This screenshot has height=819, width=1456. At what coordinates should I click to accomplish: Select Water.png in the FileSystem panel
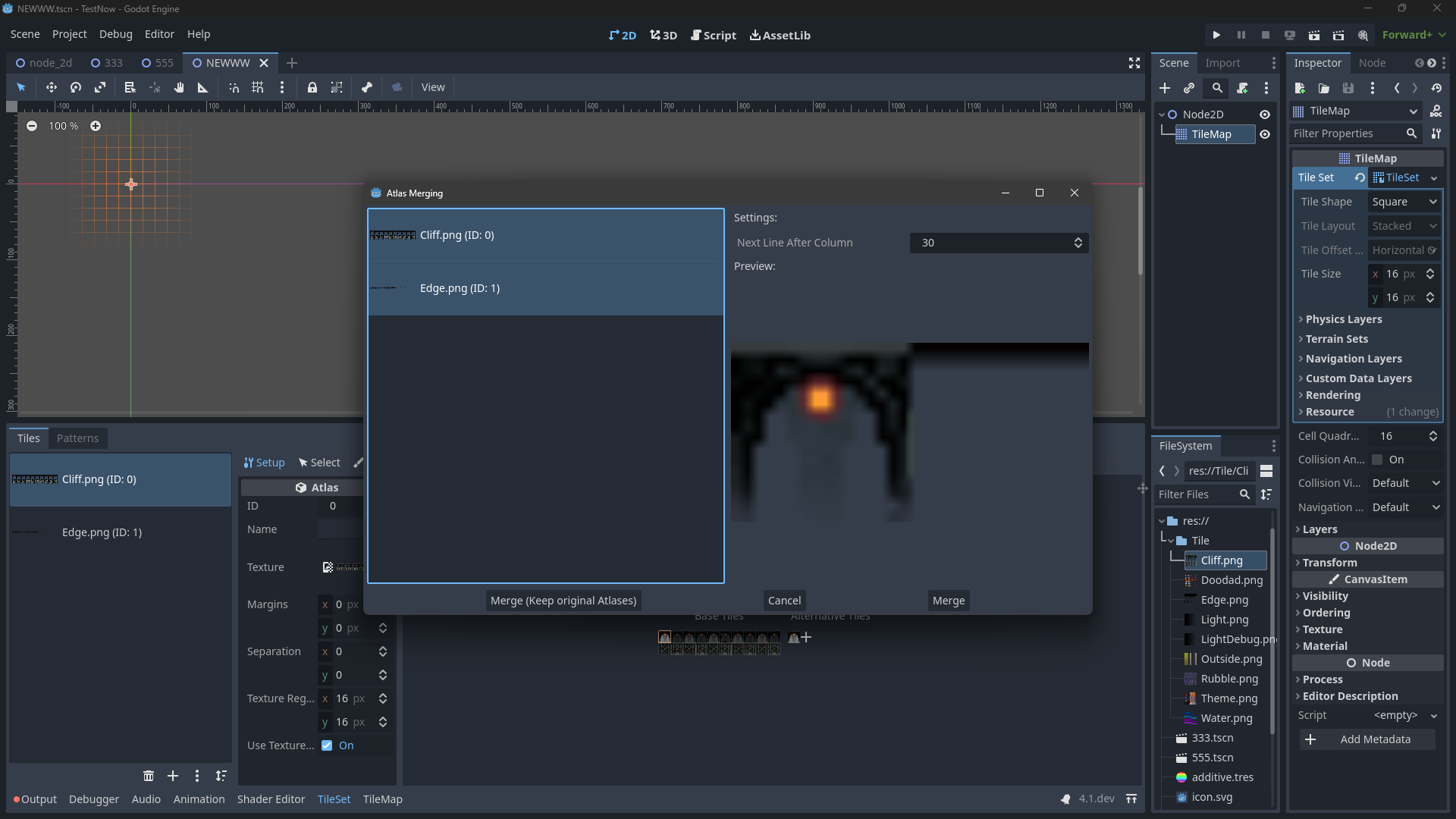coord(1225,718)
